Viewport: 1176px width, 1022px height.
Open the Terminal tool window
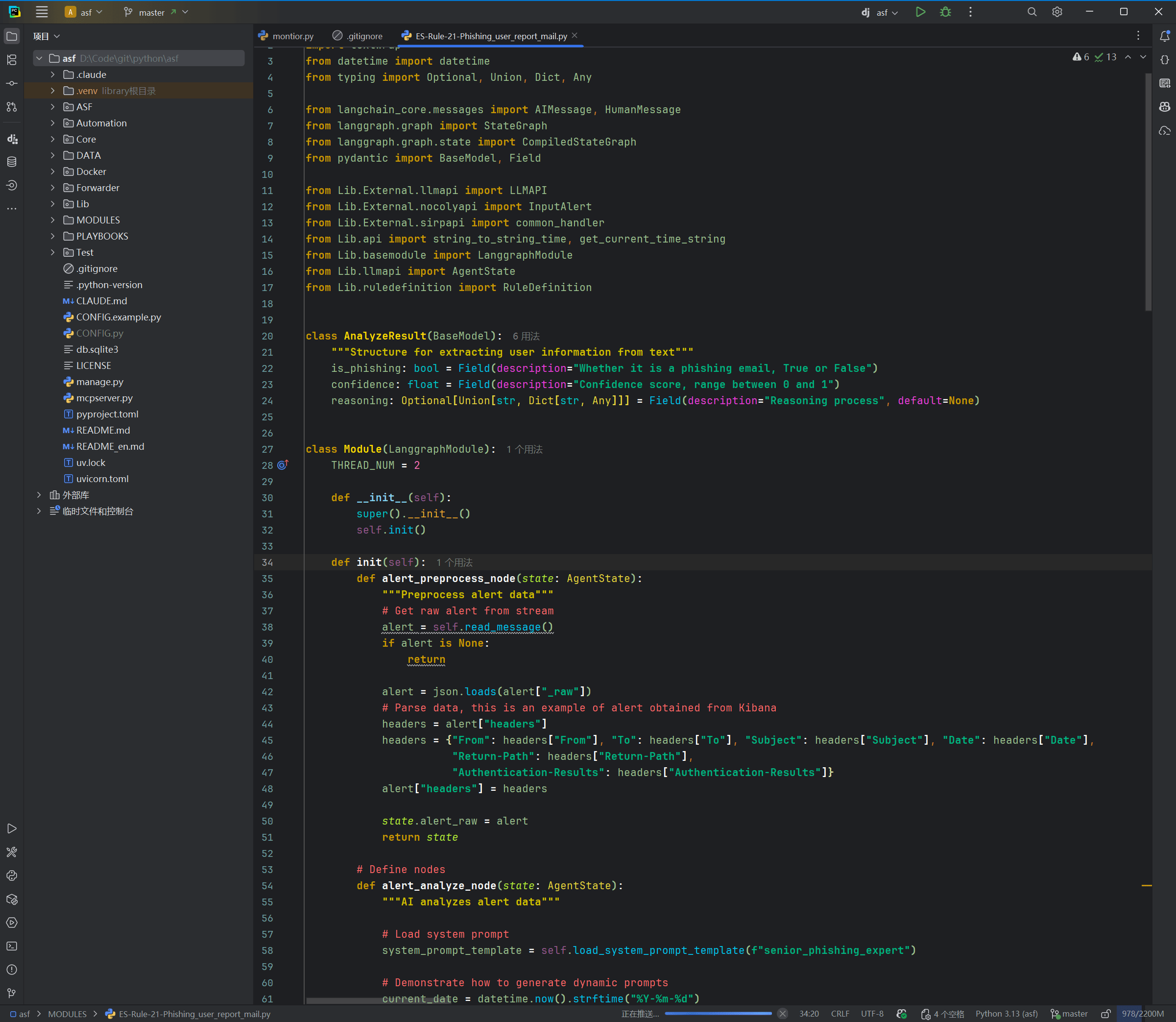(11, 946)
